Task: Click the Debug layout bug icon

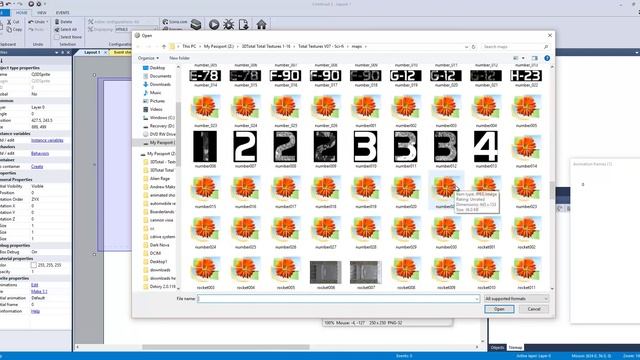Action: (x=229, y=24)
